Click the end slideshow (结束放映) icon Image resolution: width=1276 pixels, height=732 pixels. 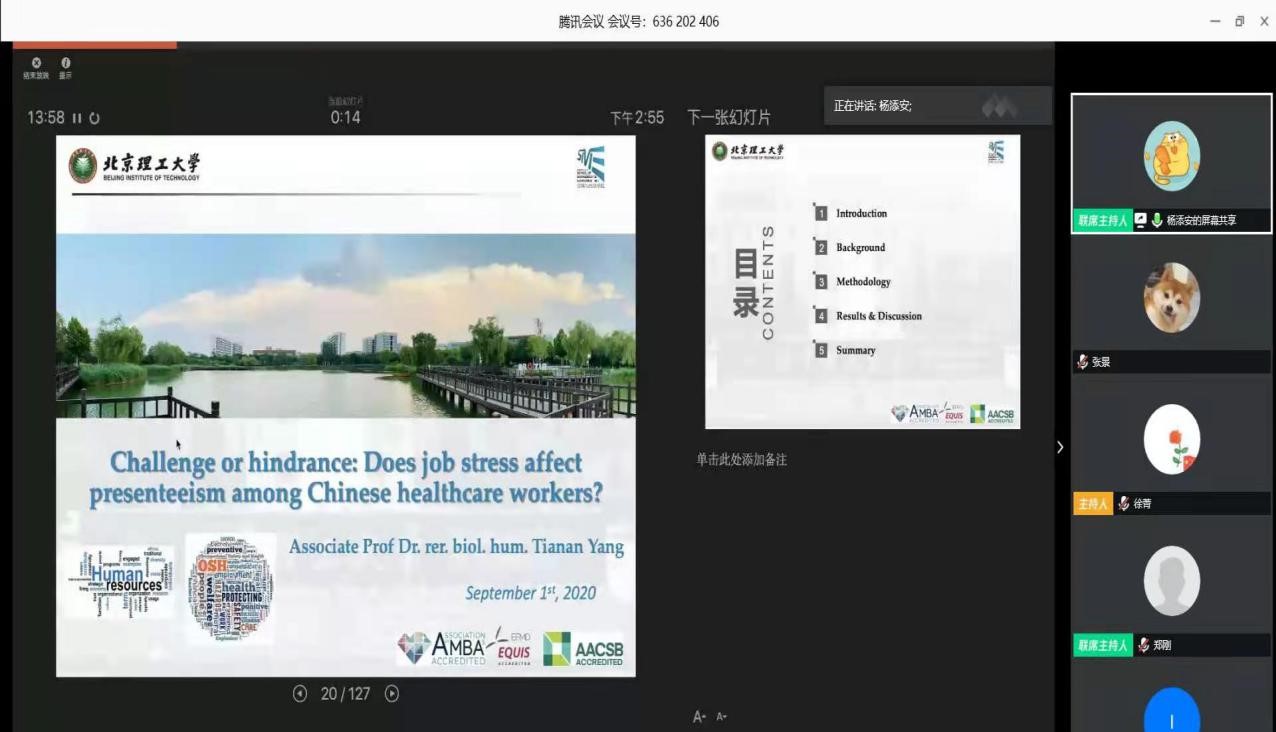pos(36,63)
